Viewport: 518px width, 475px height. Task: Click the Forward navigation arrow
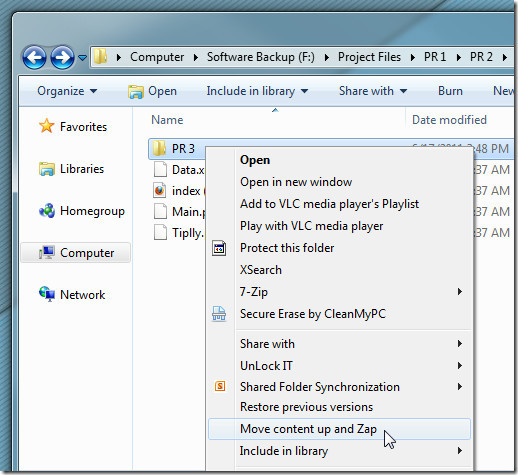point(62,57)
